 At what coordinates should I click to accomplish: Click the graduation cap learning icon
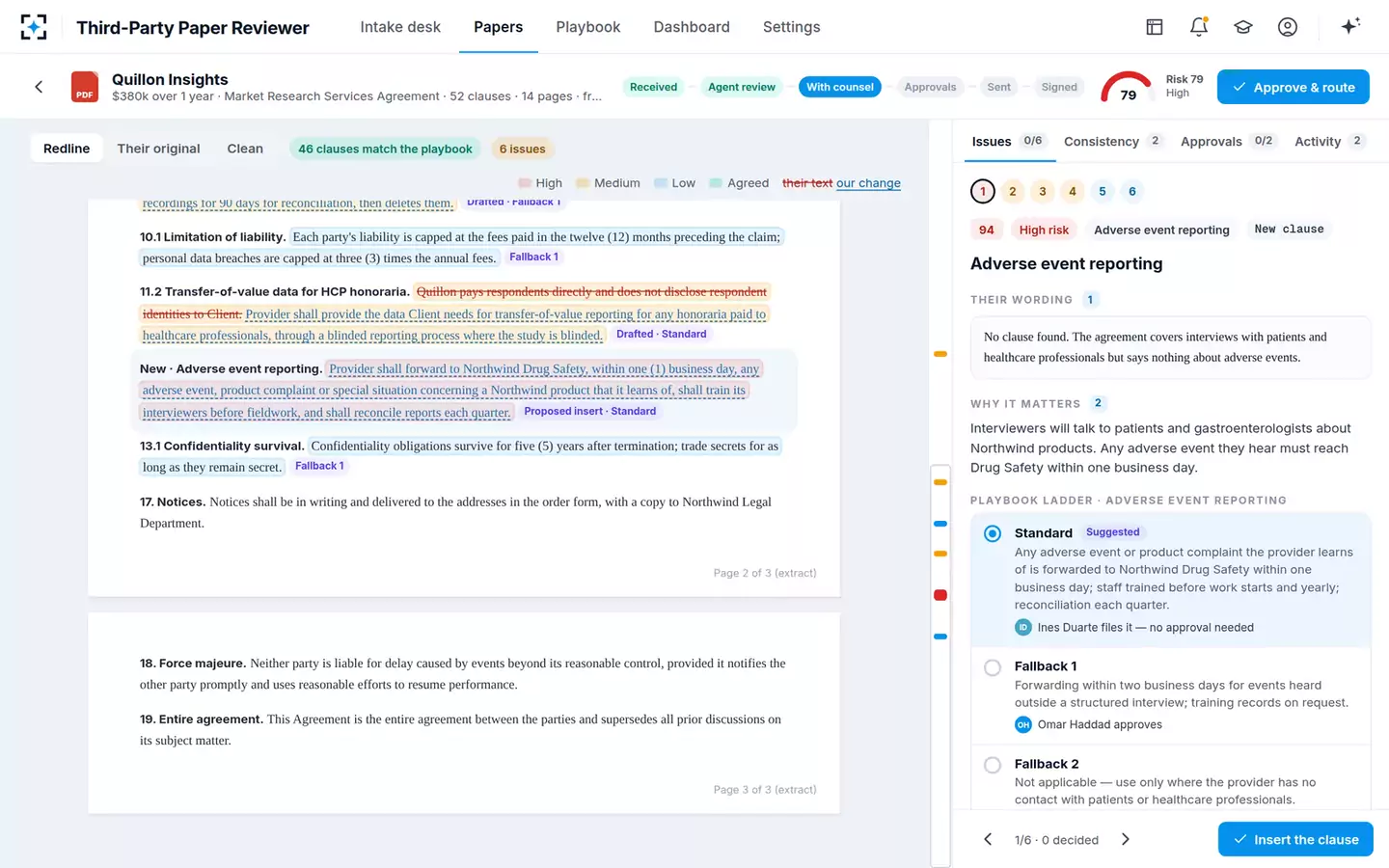(x=1242, y=27)
